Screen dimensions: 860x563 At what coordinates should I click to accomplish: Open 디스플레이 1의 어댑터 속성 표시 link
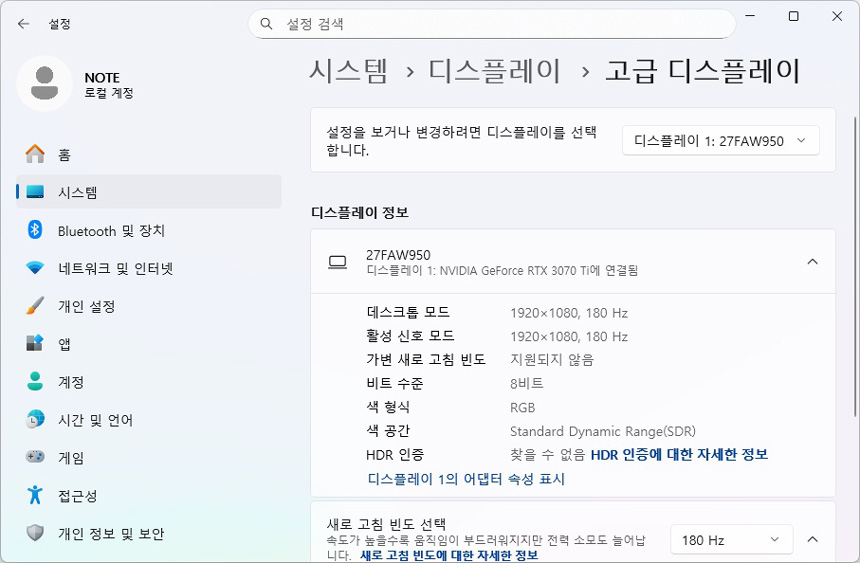click(466, 479)
